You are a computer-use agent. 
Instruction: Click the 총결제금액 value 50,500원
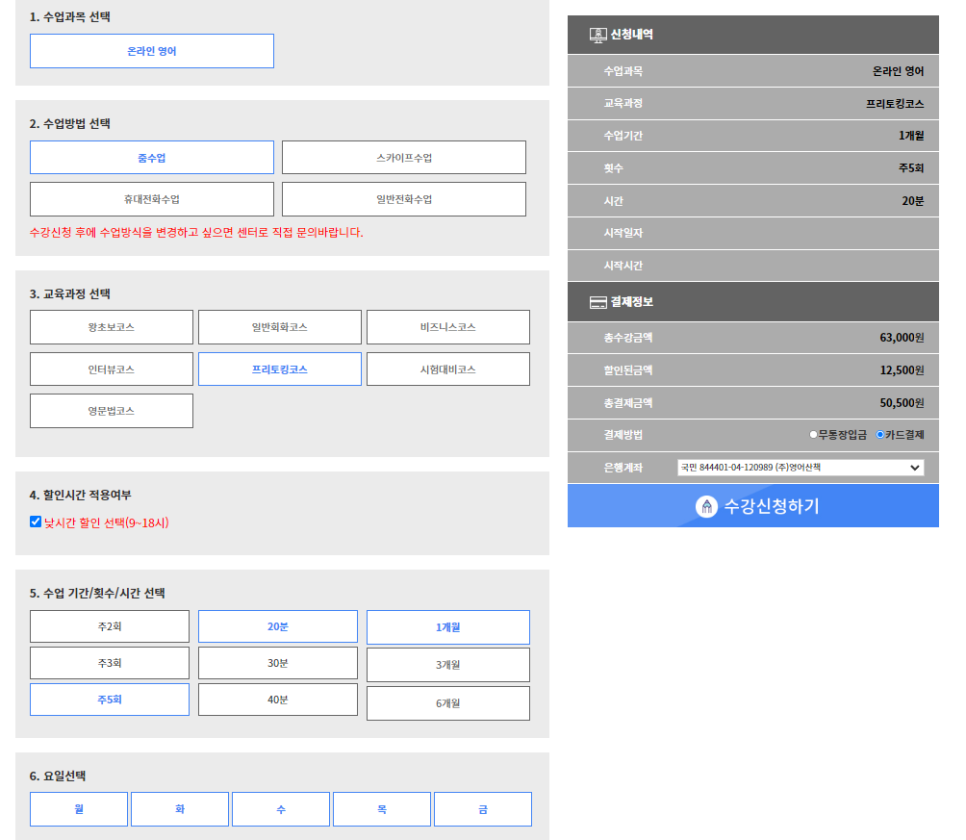coord(902,403)
